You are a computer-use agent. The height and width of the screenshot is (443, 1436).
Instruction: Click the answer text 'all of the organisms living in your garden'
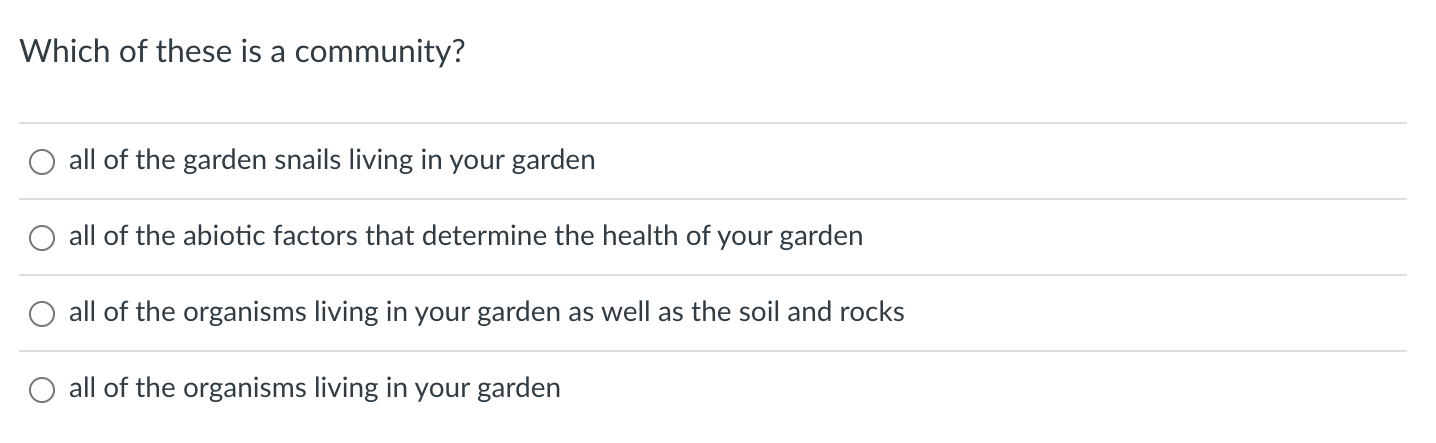point(315,388)
